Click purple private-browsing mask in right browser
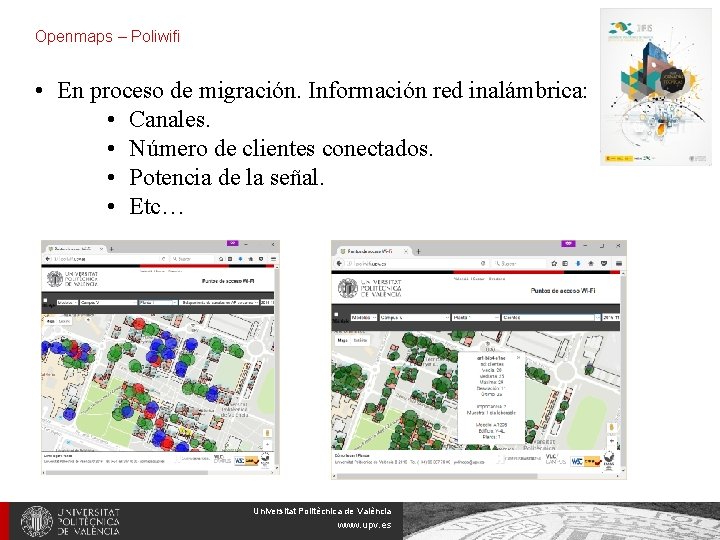Image resolution: width=720 pixels, height=540 pixels. pyautogui.click(x=568, y=244)
